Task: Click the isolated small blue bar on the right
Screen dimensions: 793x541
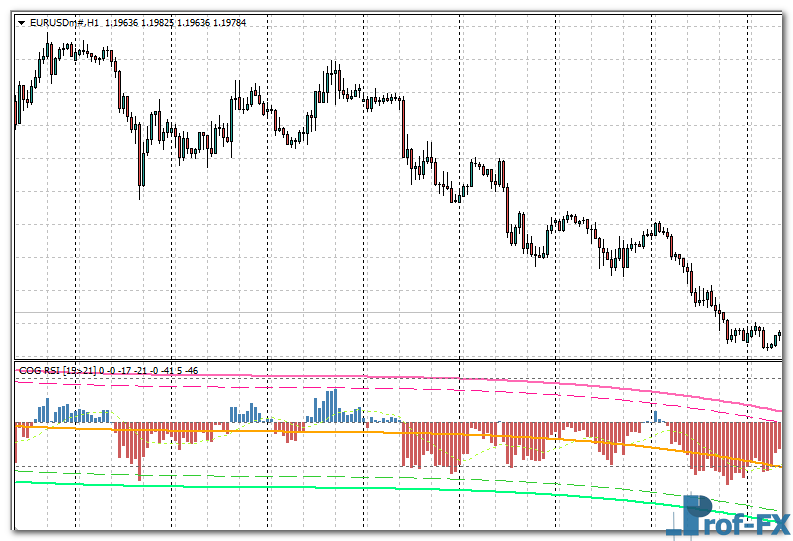Action: [655, 415]
